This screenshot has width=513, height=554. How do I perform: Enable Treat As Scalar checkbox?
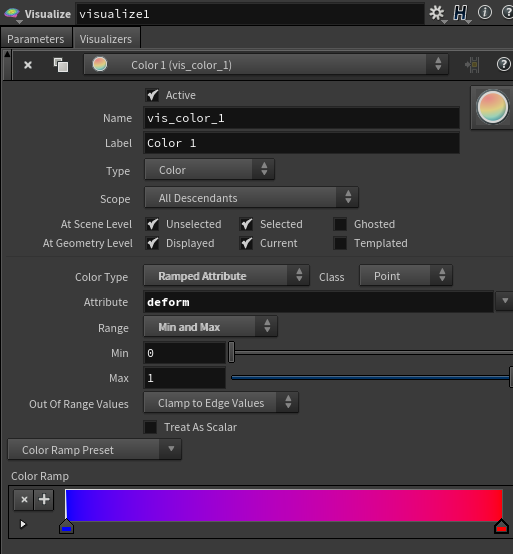pyautogui.click(x=150, y=427)
